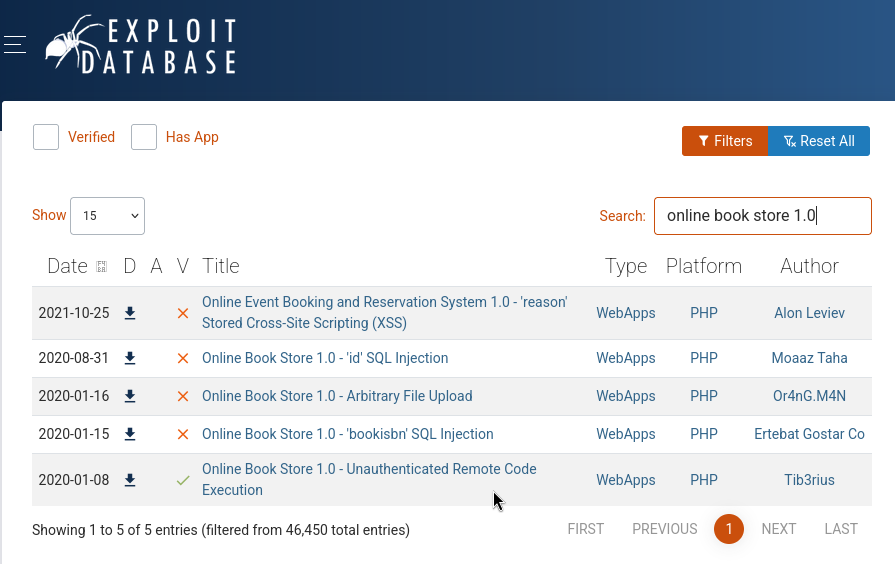Click the Type column header
The image size is (895, 564).
[626, 266]
